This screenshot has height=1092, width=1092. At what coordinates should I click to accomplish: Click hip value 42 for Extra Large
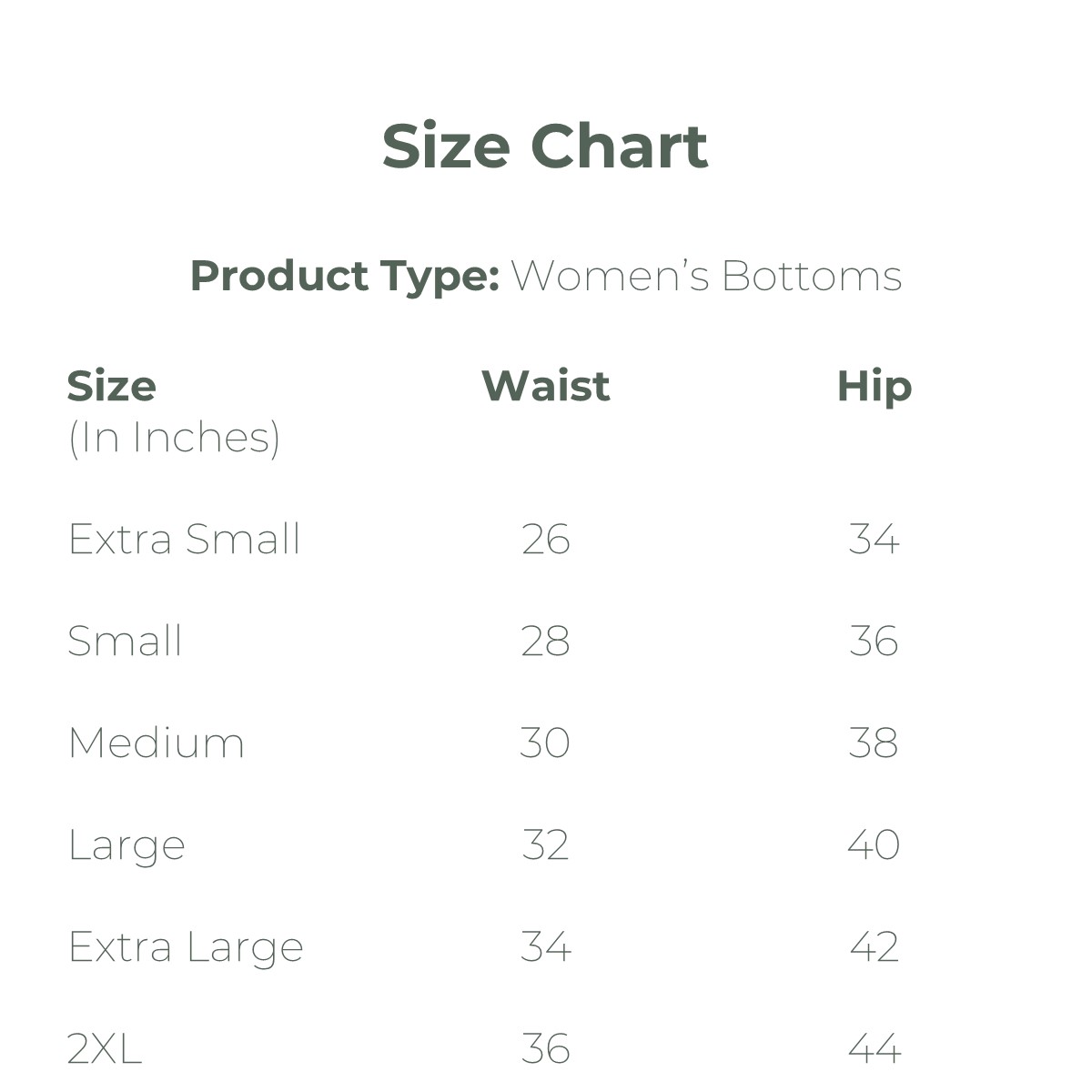click(874, 947)
